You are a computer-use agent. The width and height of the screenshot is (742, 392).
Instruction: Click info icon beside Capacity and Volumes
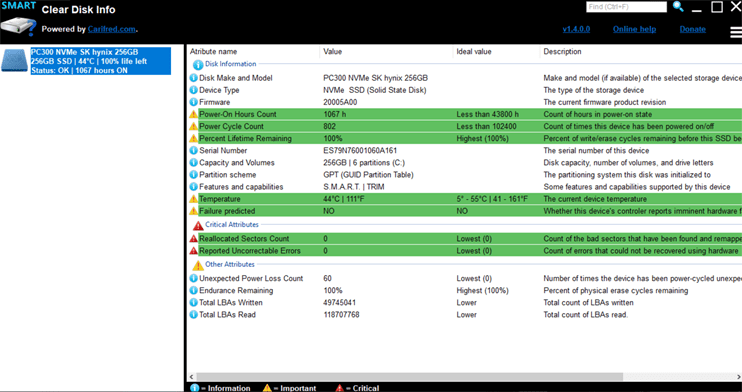[194, 163]
